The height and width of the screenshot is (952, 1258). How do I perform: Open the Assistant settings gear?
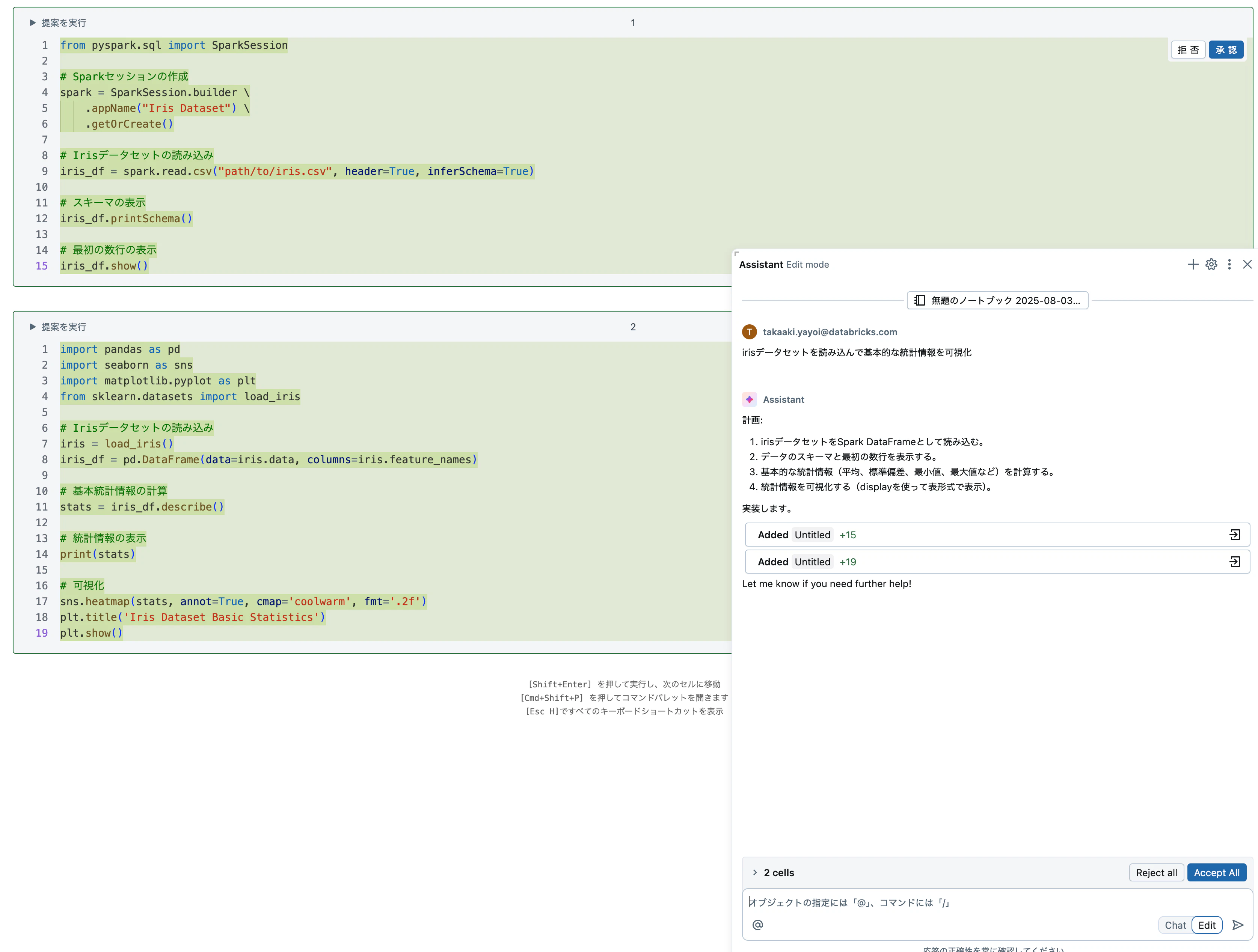pyautogui.click(x=1211, y=264)
